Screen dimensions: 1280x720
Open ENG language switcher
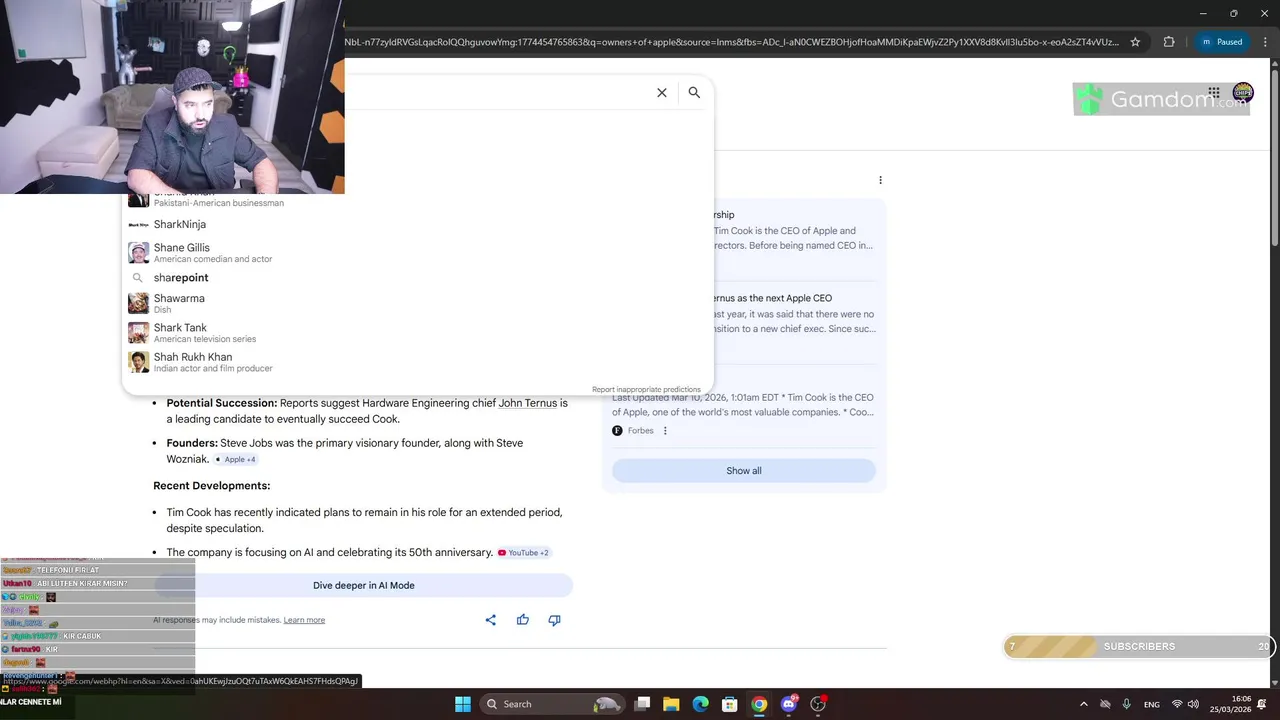click(x=1152, y=704)
